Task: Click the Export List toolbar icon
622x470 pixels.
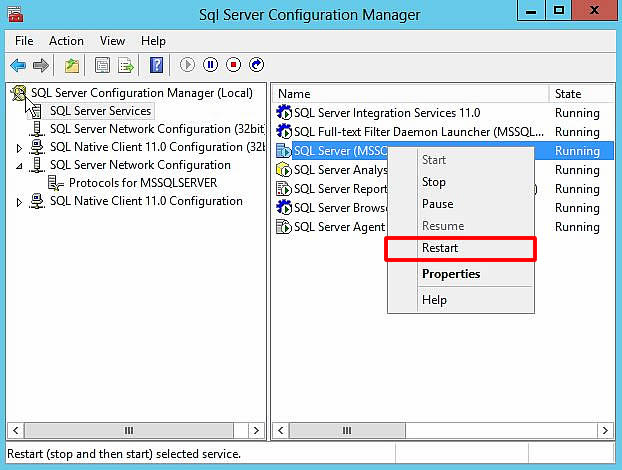Action: 126,66
